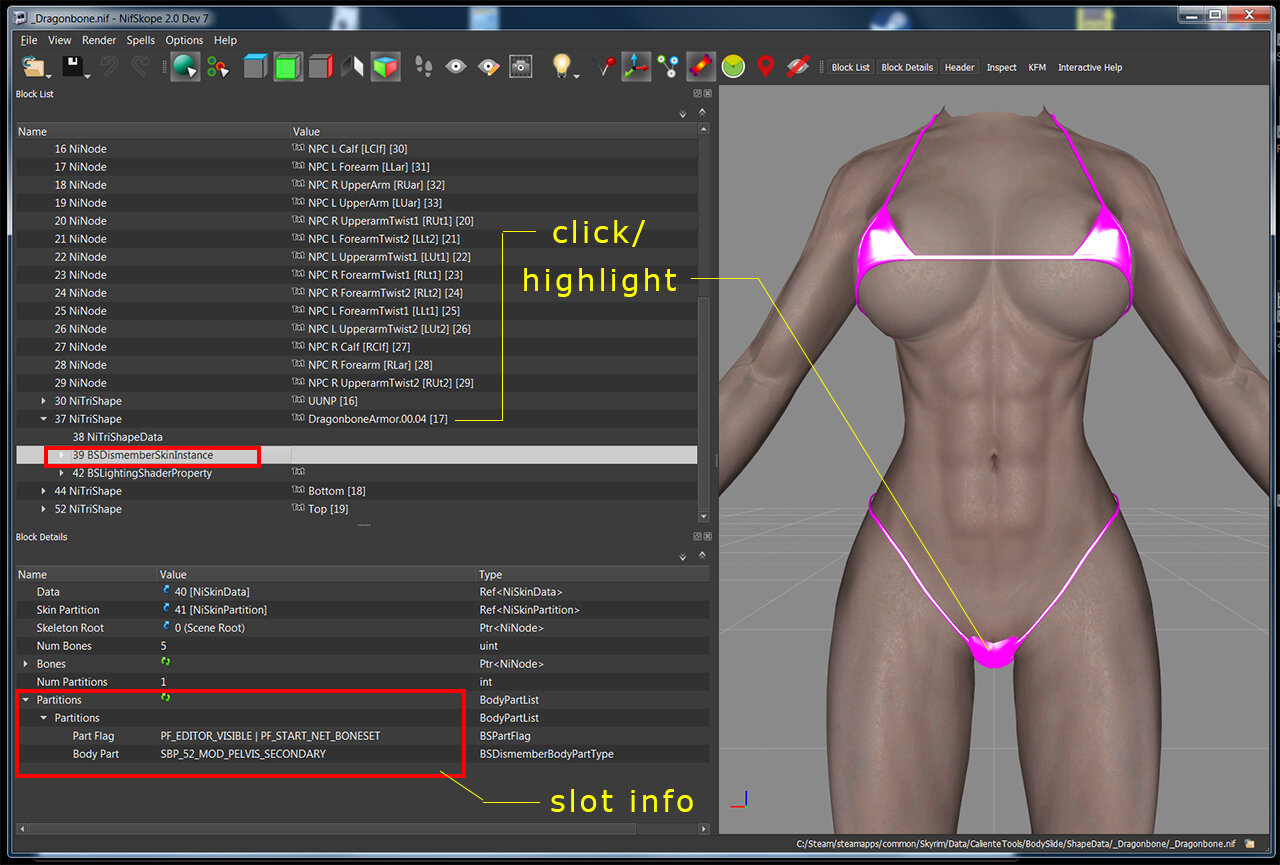Open the Render menu

click(x=99, y=40)
